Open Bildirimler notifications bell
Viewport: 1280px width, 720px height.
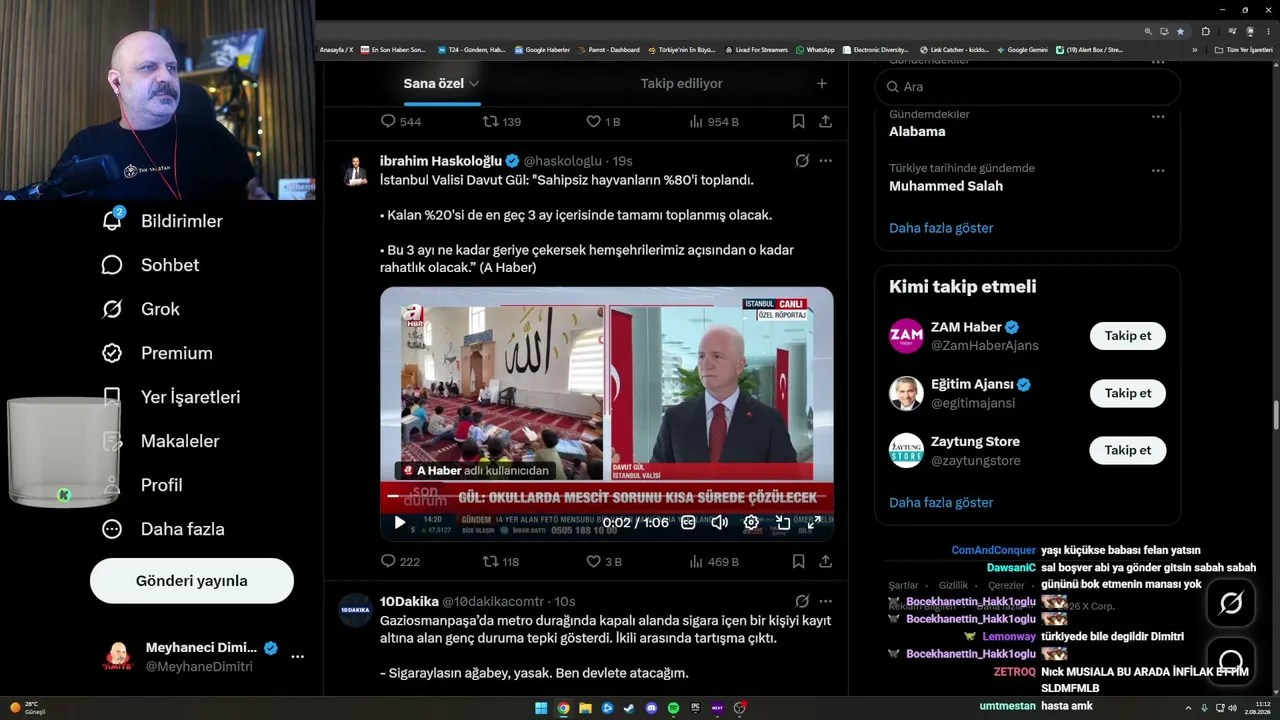pos(112,220)
